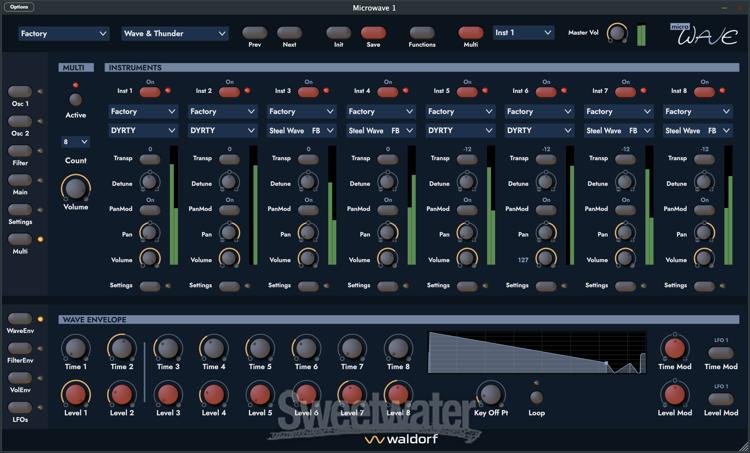The height and width of the screenshot is (453, 750).
Task: Adjust the red Level 3 knob
Action: pyautogui.click(x=168, y=394)
